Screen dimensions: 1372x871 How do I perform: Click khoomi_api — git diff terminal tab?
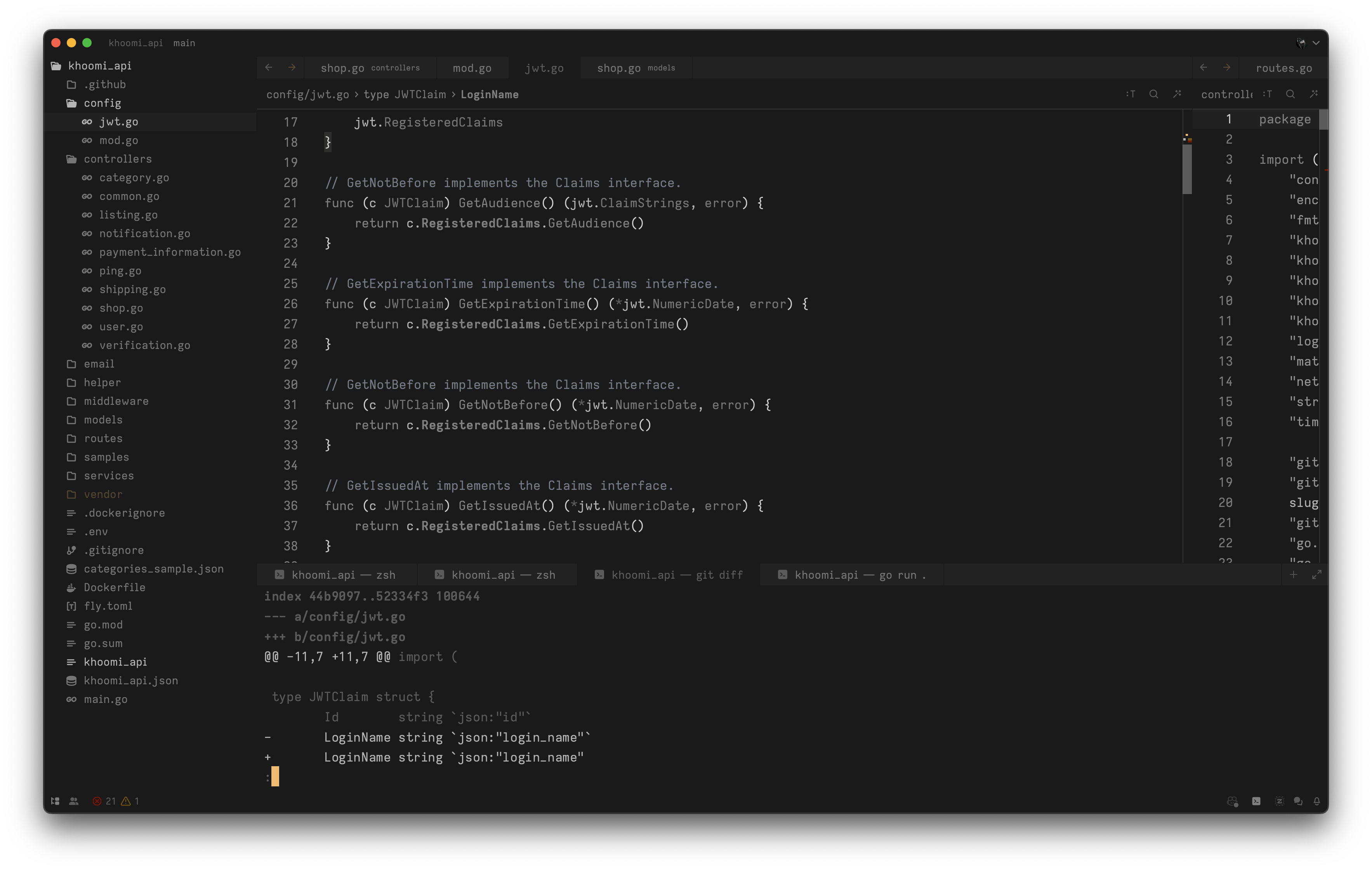tap(672, 574)
